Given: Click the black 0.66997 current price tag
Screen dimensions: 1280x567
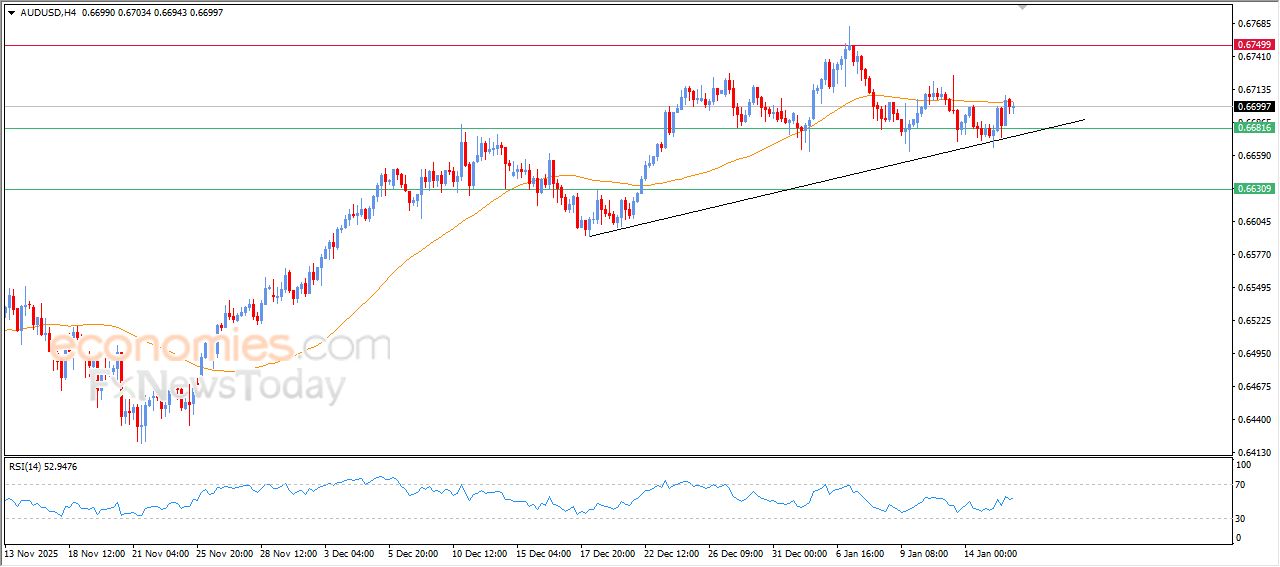Looking at the screenshot, I should [x=1253, y=106].
